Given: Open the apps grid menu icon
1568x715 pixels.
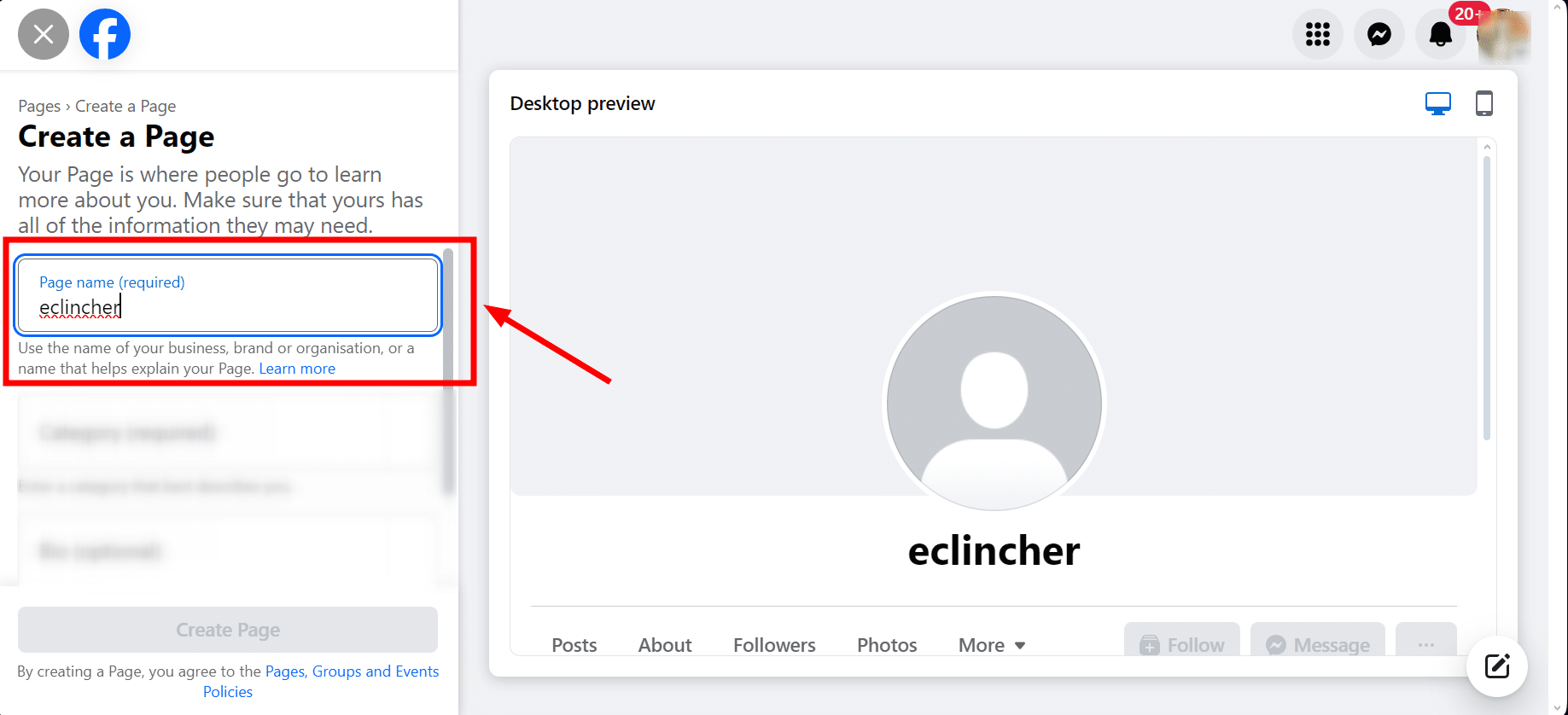Looking at the screenshot, I should [x=1318, y=34].
